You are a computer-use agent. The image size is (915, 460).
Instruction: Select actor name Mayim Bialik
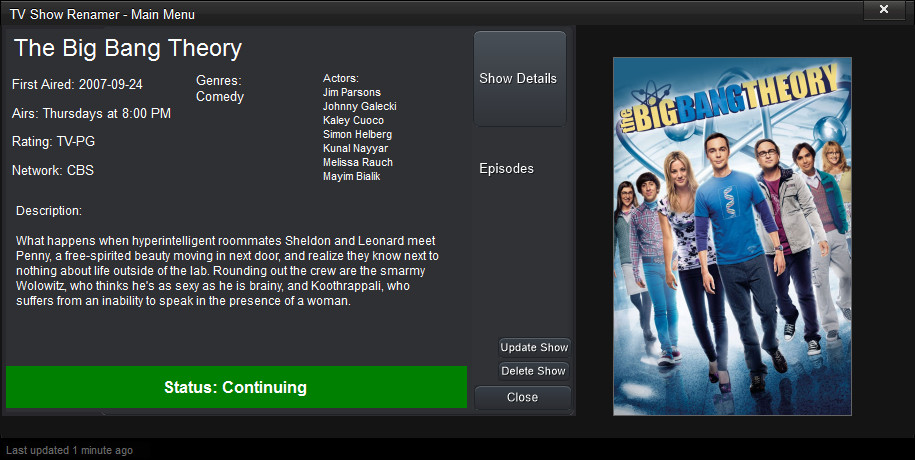(x=352, y=176)
